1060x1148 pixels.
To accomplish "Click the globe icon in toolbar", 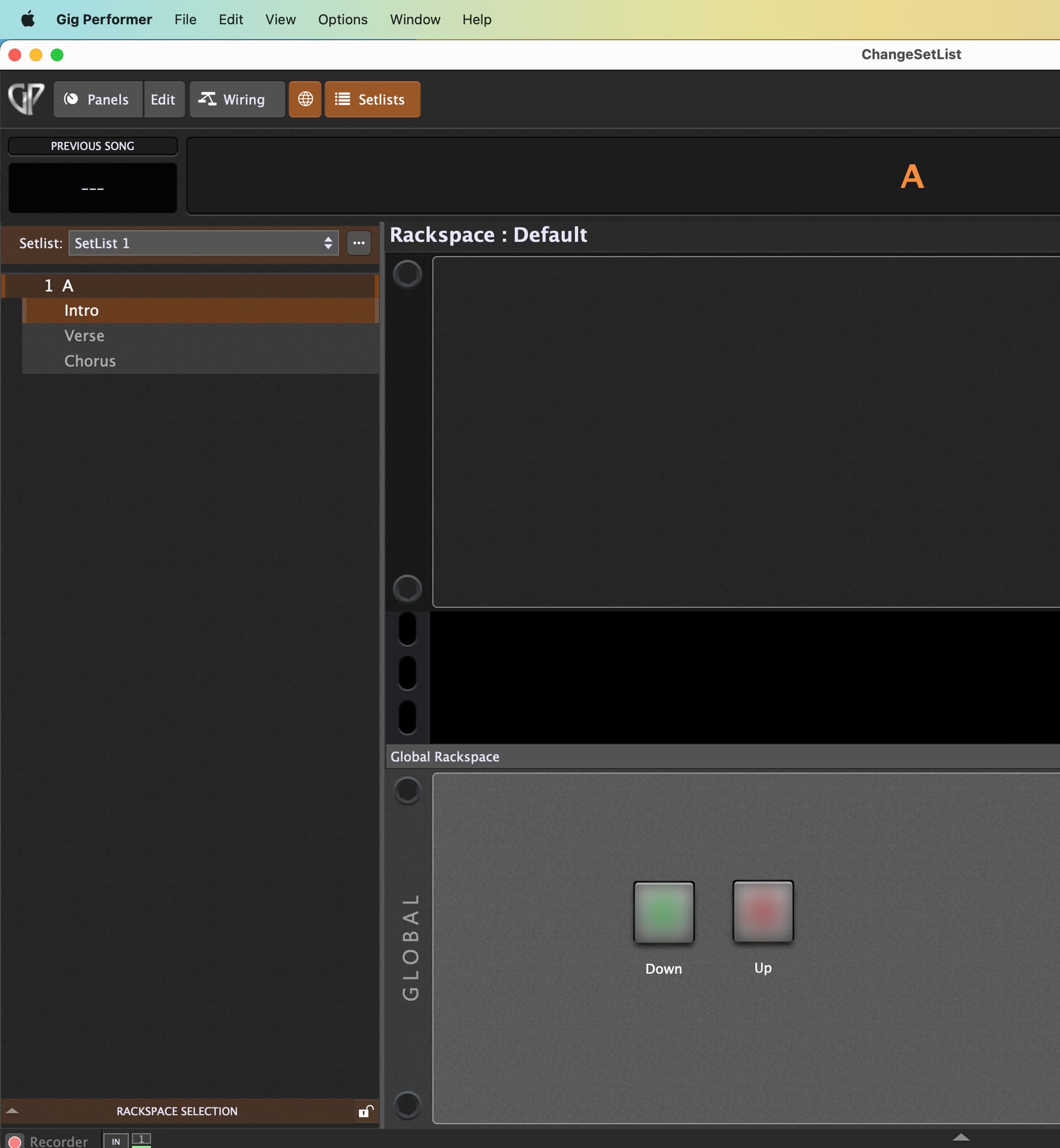I will [305, 99].
